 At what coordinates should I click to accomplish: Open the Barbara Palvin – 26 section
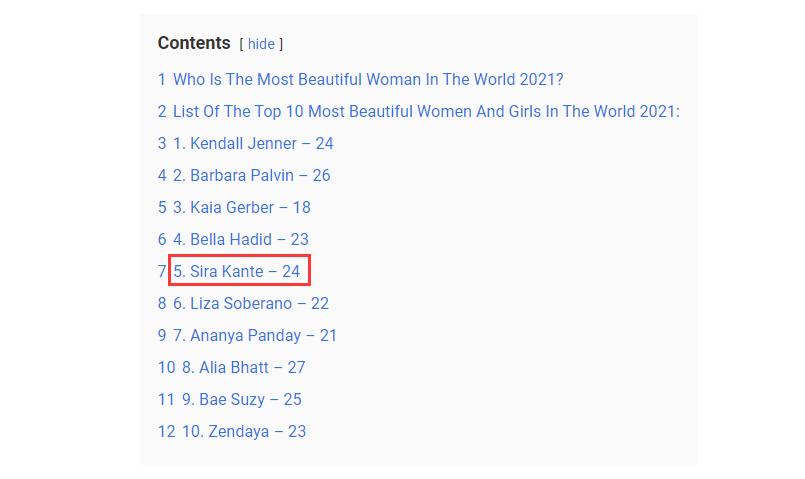[251, 176]
